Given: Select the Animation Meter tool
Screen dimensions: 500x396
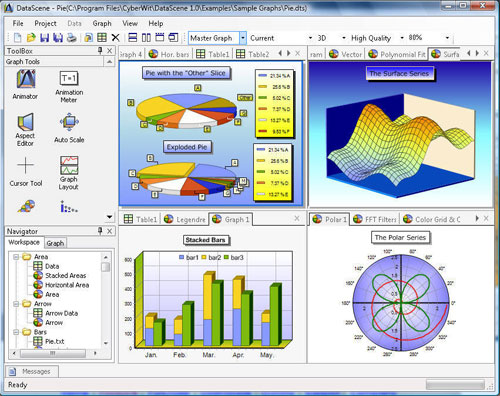Looking at the screenshot, I should click(69, 87).
